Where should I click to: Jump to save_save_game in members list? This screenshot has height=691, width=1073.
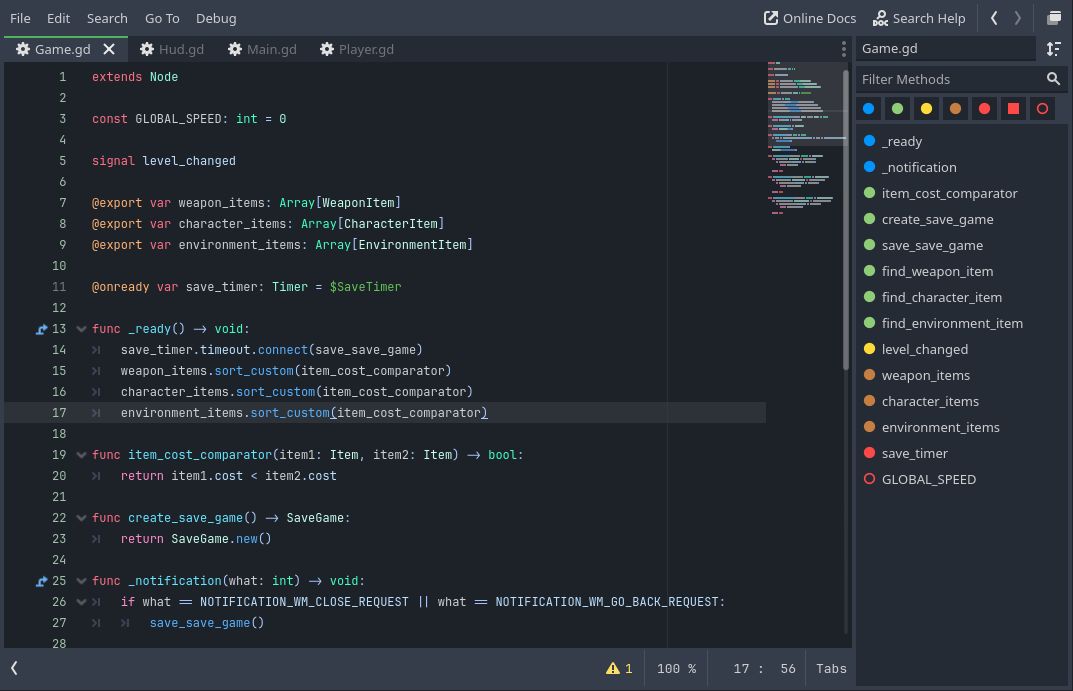[932, 245]
